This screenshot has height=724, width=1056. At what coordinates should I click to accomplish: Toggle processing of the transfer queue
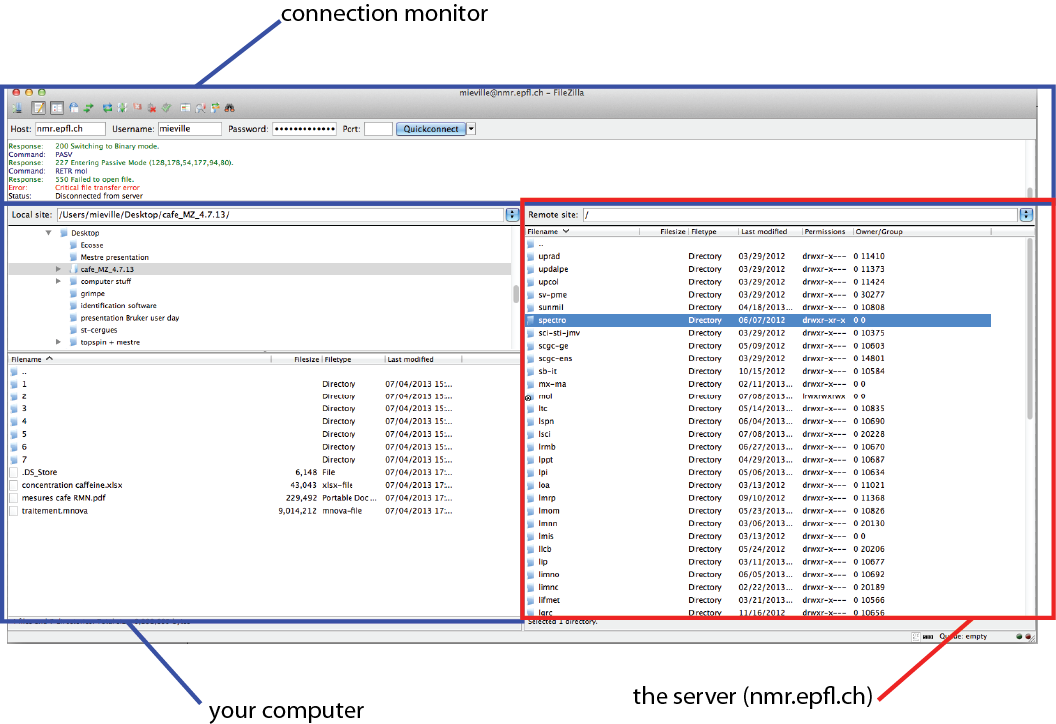122,108
